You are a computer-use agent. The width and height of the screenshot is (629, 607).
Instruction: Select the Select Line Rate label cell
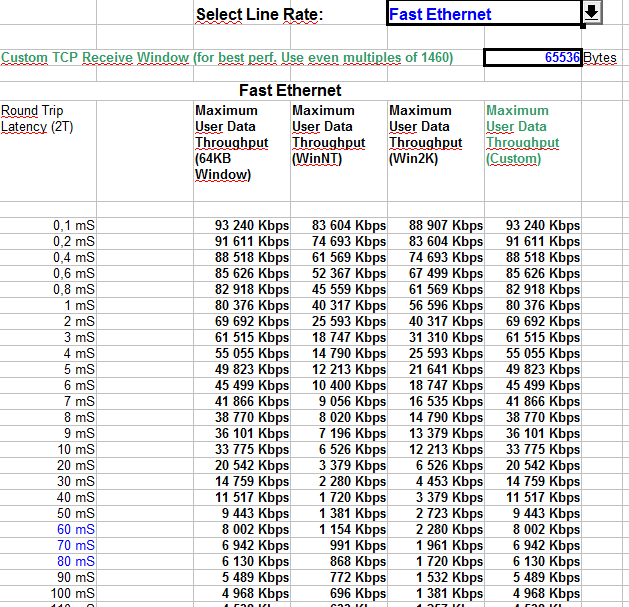point(260,14)
